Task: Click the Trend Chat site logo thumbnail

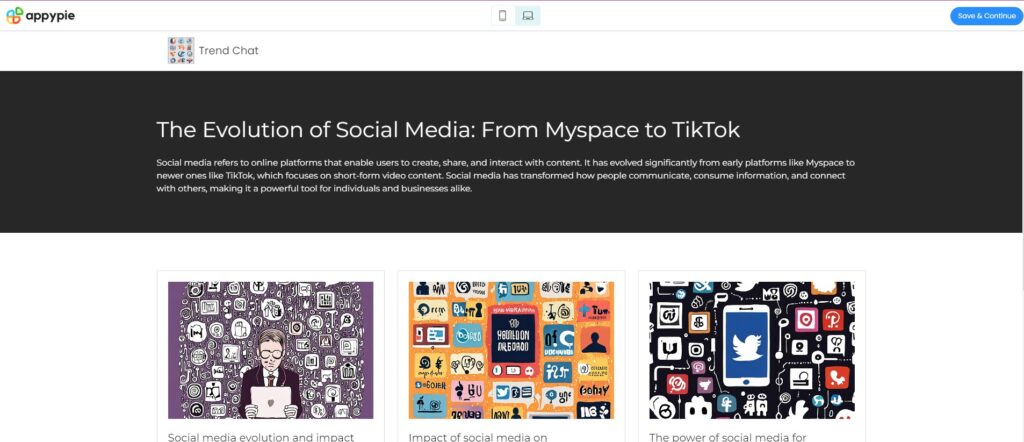Action: pos(181,50)
